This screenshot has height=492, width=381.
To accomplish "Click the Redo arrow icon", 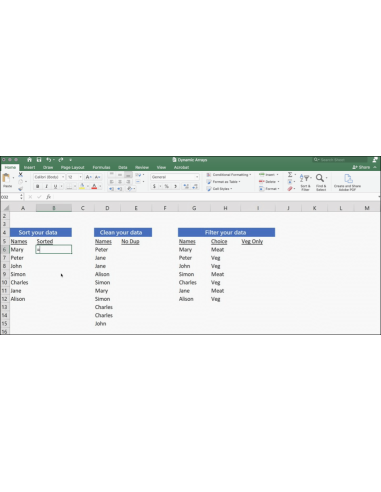I will (x=61, y=160).
